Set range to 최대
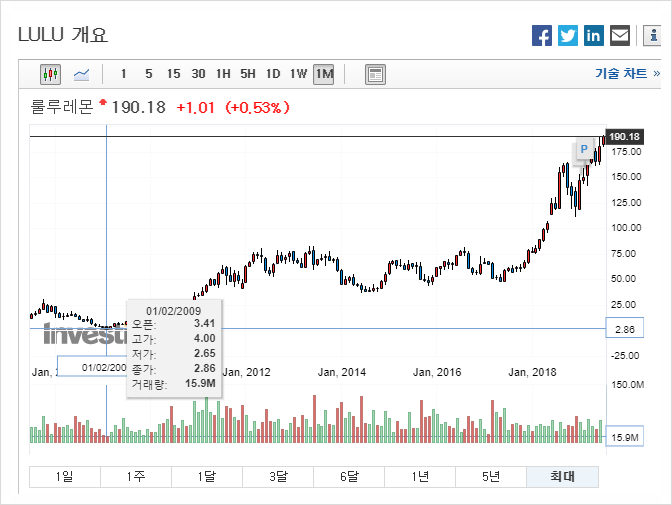This screenshot has width=672, height=505. click(x=562, y=477)
